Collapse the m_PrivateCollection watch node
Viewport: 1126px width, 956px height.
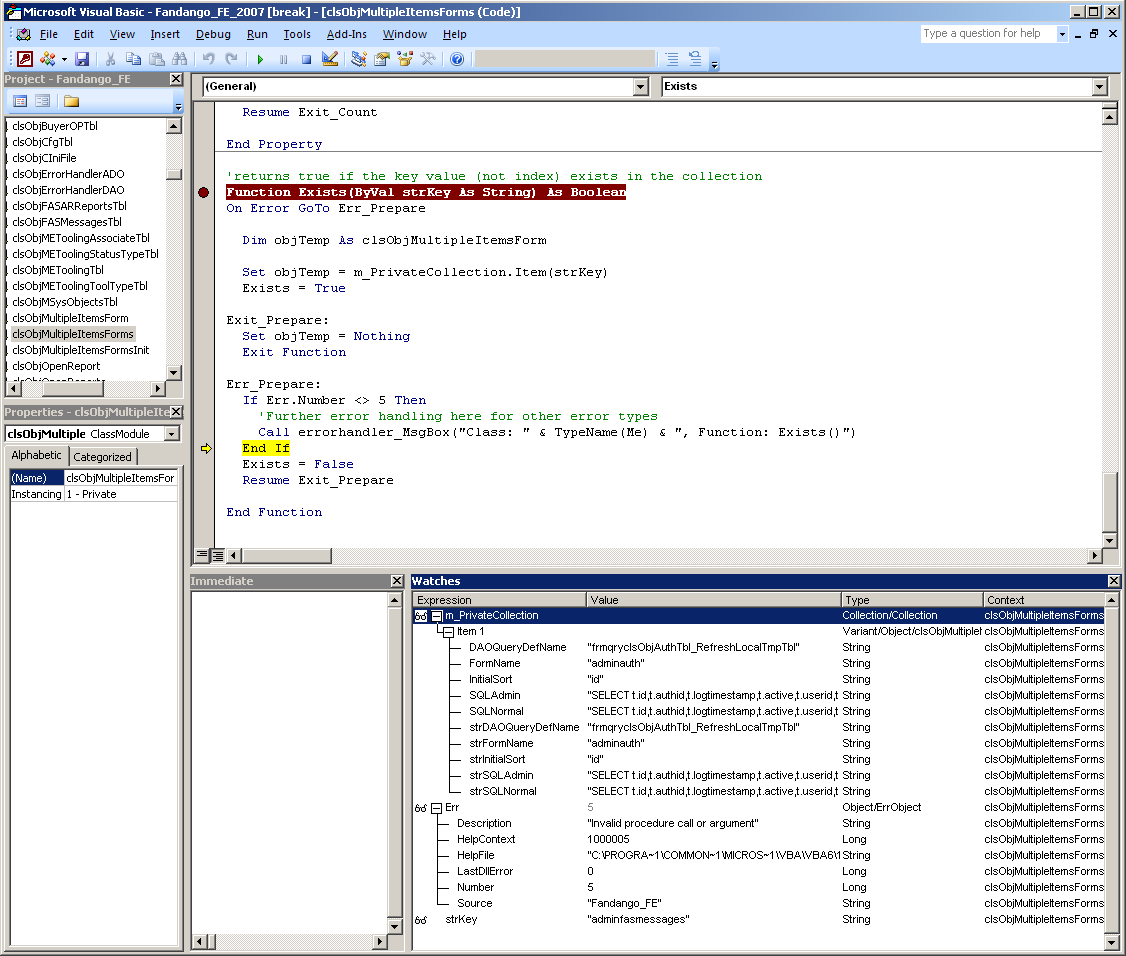pos(437,616)
